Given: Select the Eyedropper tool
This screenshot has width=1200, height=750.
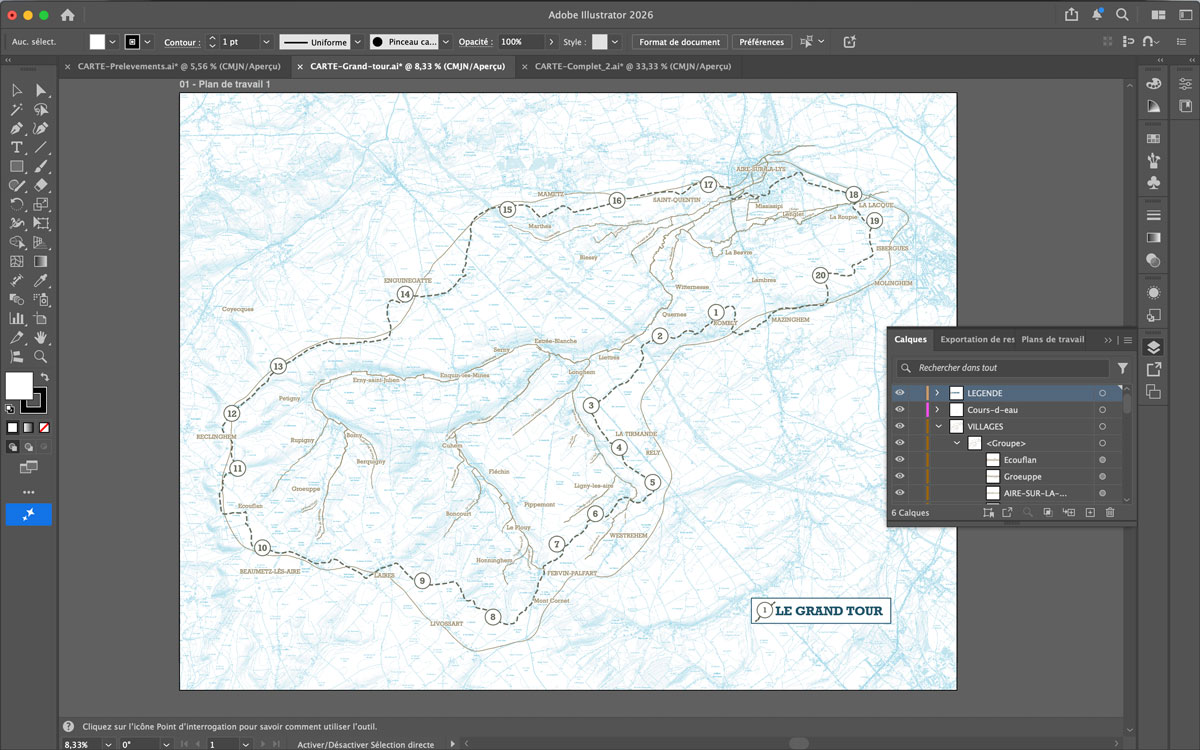Looking at the screenshot, I should pos(41,280).
